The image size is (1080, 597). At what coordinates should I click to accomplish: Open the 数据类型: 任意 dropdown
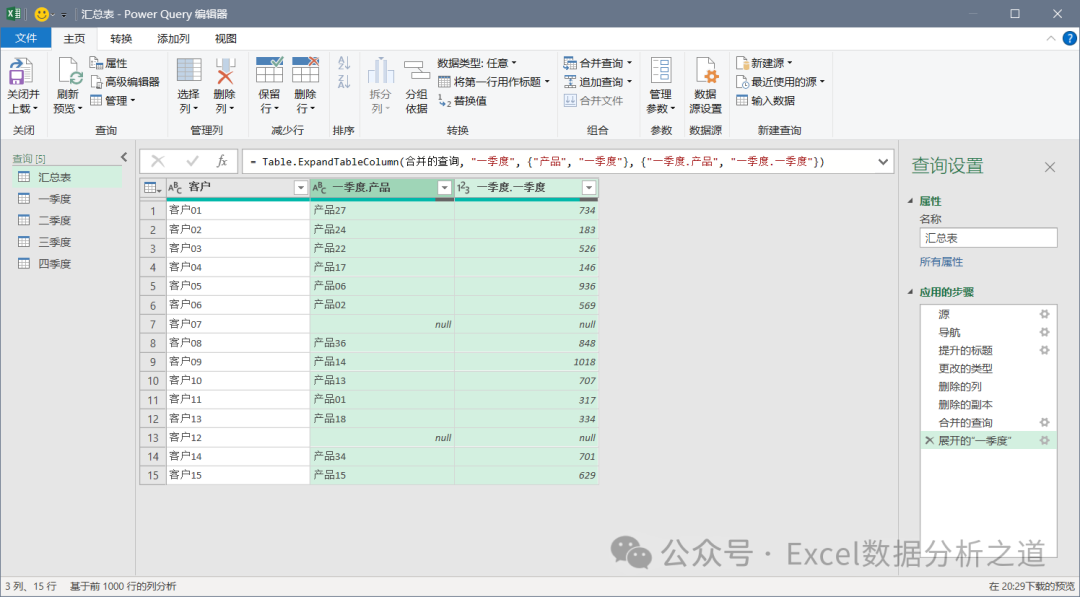(477, 63)
